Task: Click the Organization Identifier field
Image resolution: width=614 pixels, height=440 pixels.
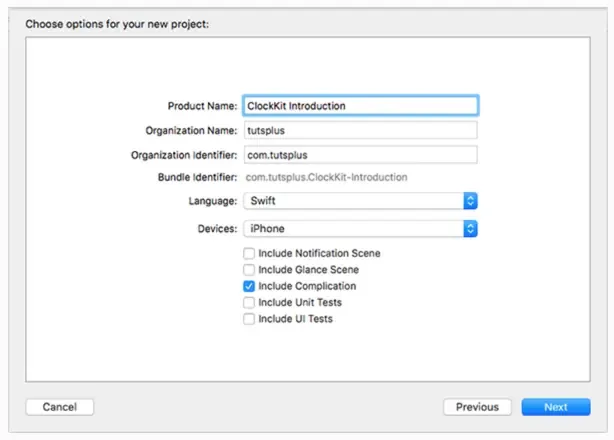Action: [360, 155]
